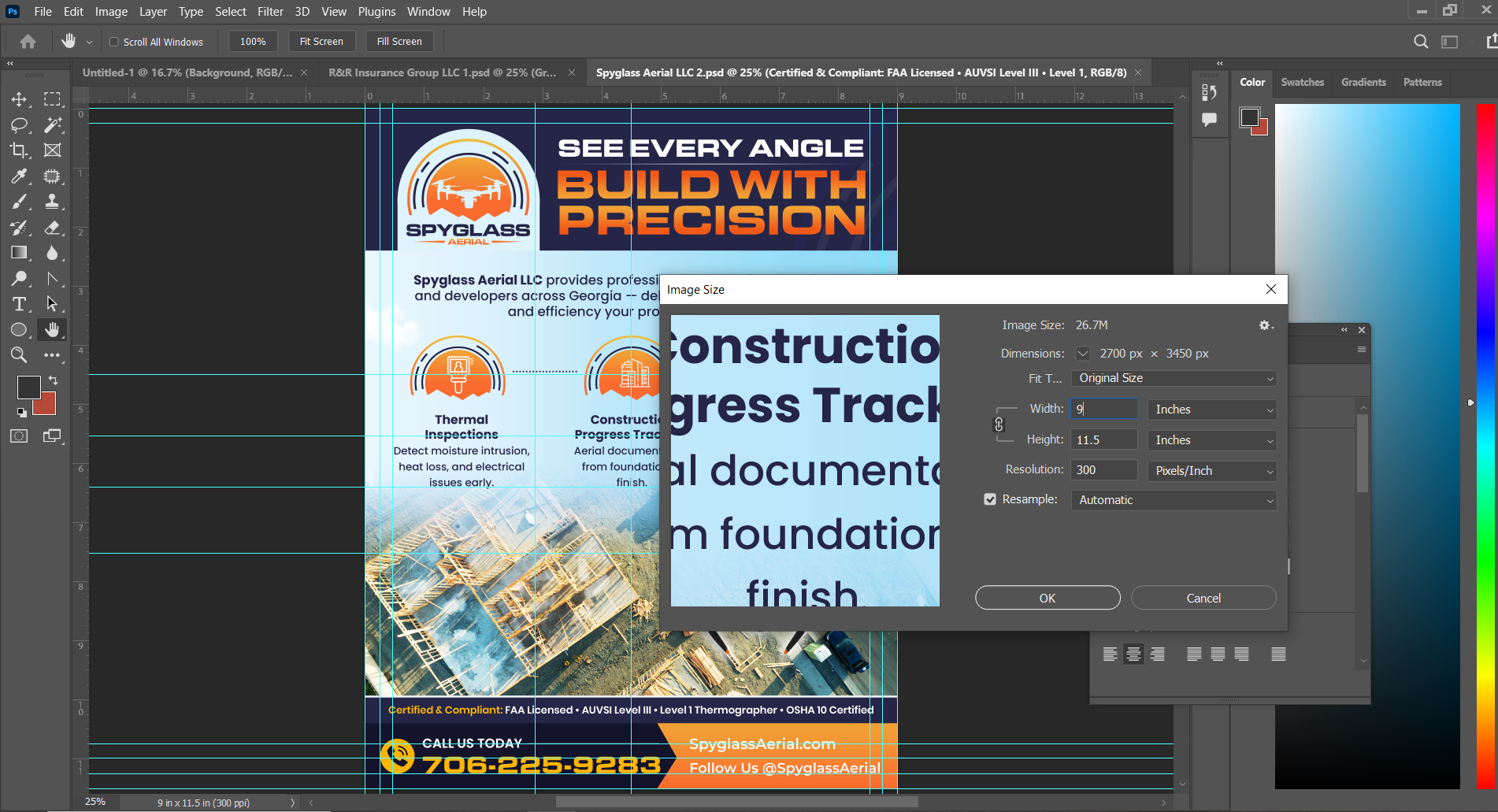Select the Eyedropper tool
The height and width of the screenshot is (812, 1498).
pyautogui.click(x=19, y=176)
